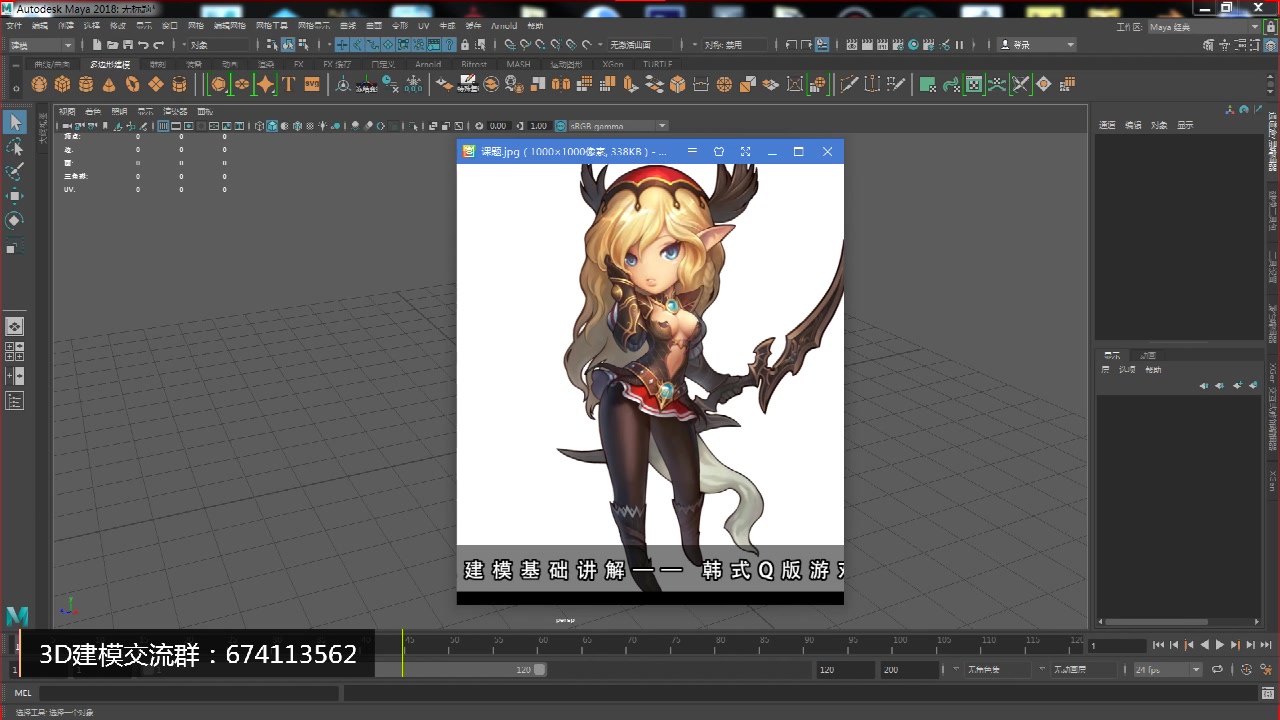1280x720 pixels.
Task: Create a polygon cylinder from the shelf
Action: point(85,85)
